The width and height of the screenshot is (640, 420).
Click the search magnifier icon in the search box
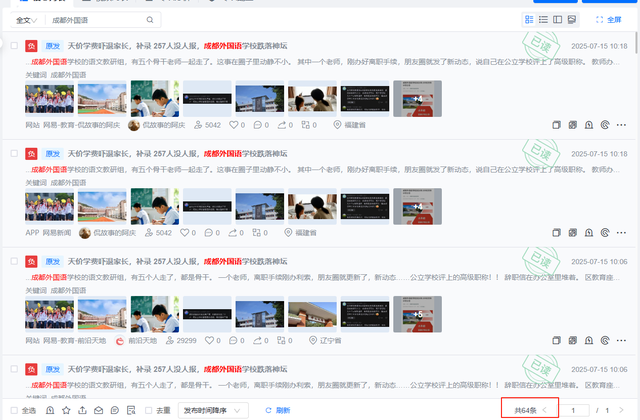tap(150, 20)
